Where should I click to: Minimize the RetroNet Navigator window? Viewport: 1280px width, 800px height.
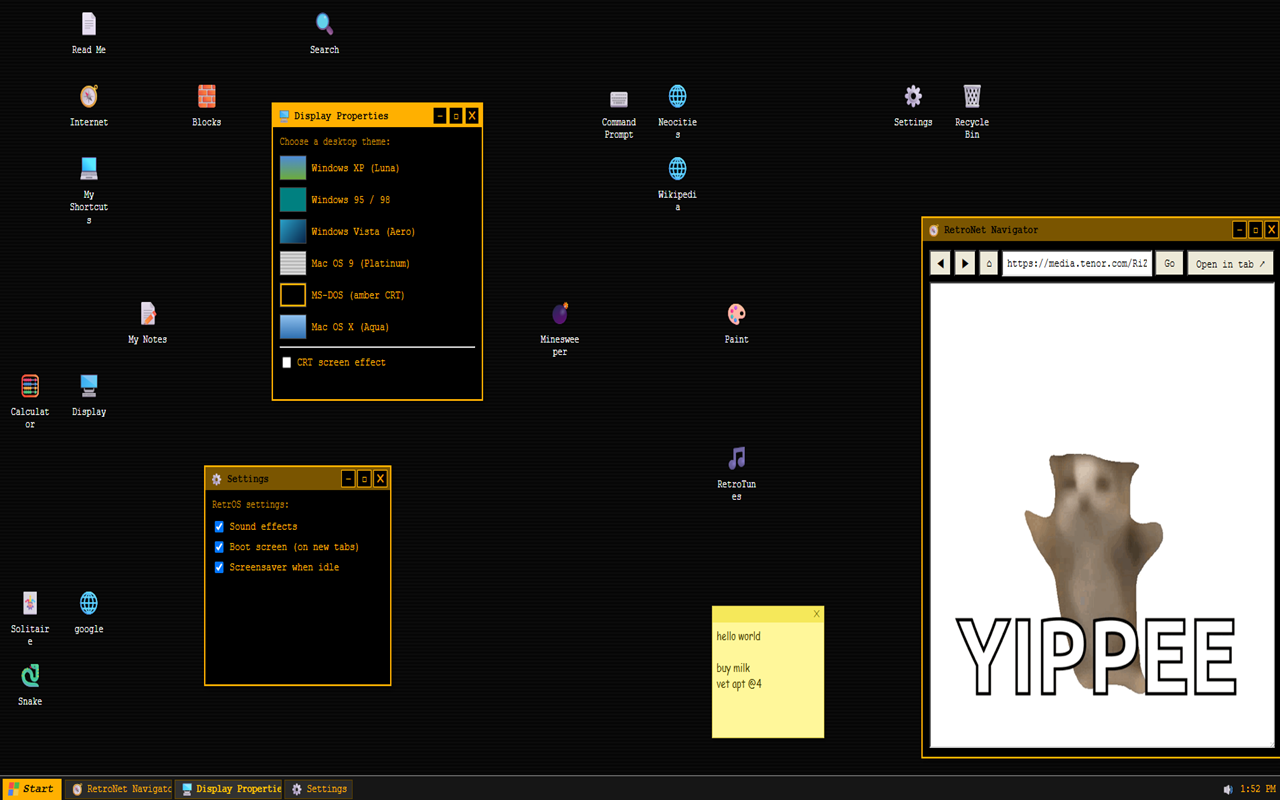1239,230
